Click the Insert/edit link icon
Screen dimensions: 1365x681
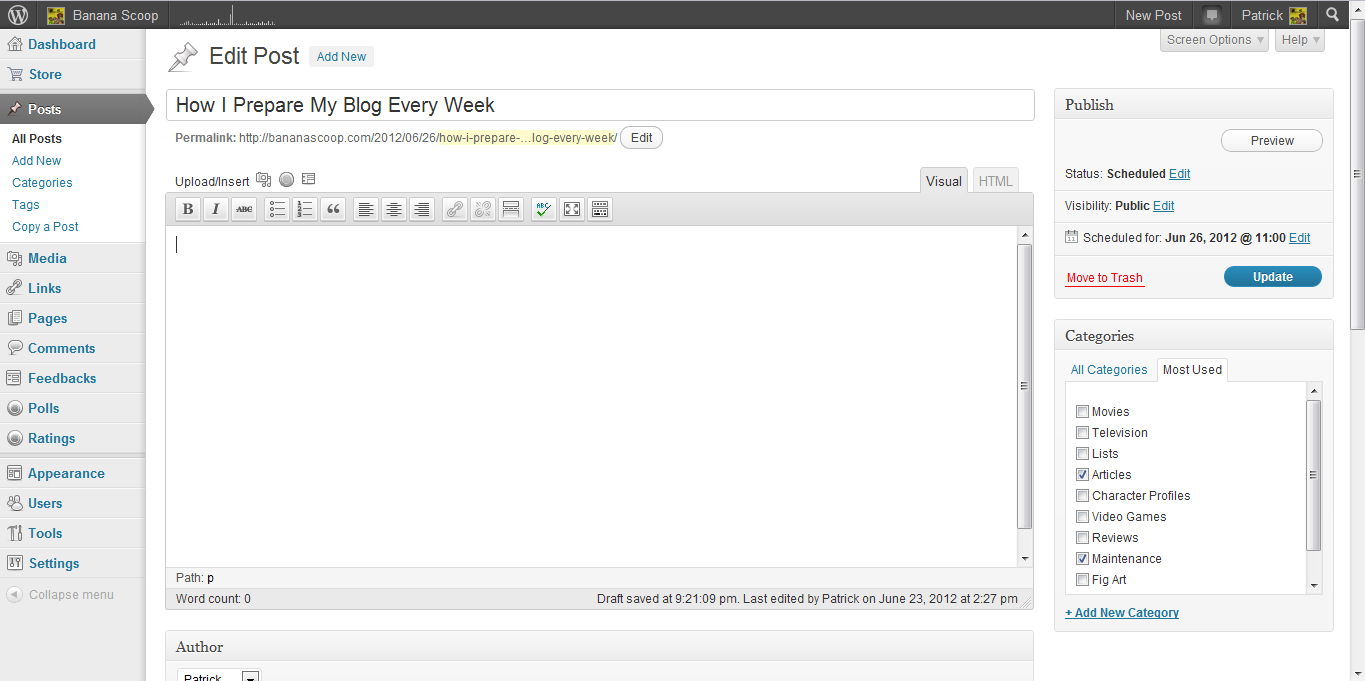coord(455,209)
